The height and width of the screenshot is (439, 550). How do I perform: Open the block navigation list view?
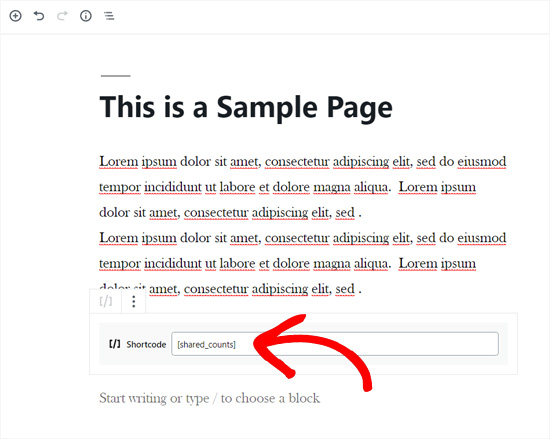109,16
